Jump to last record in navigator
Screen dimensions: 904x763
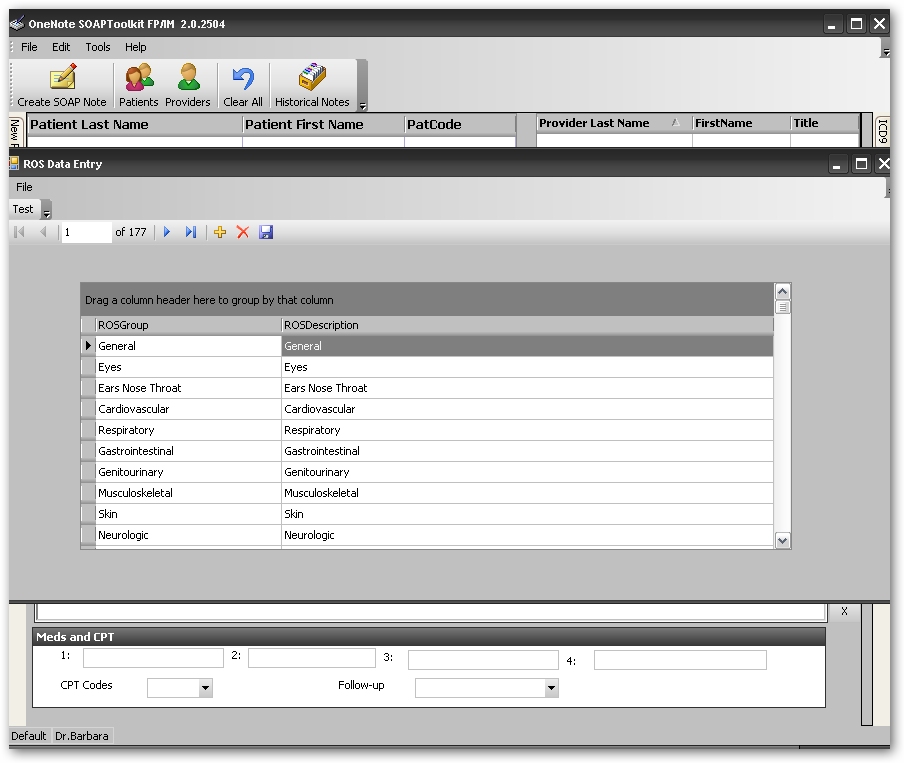point(191,232)
